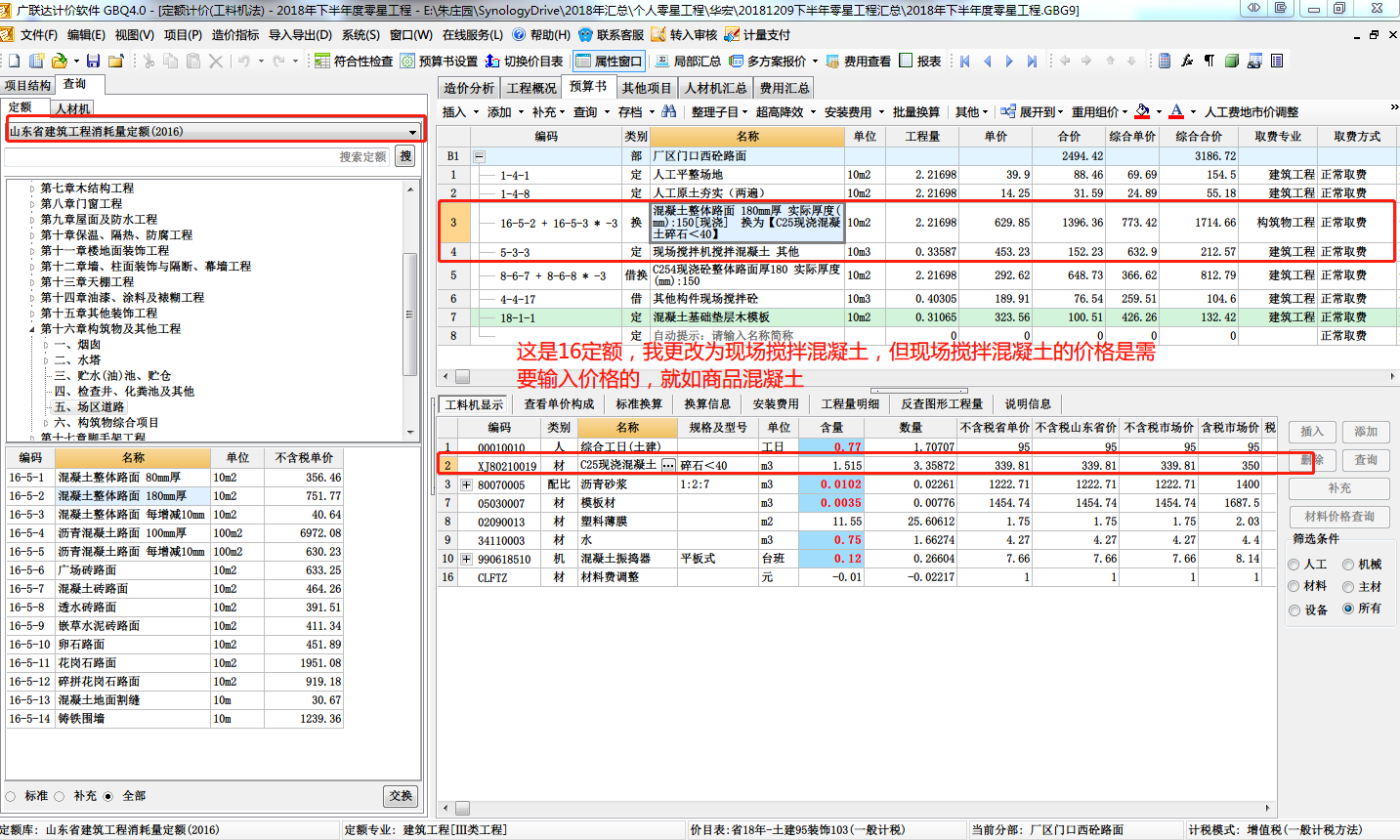This screenshot has height=840, width=1400.
Task: Click the Paste clipboard icon
Action: 193,61
